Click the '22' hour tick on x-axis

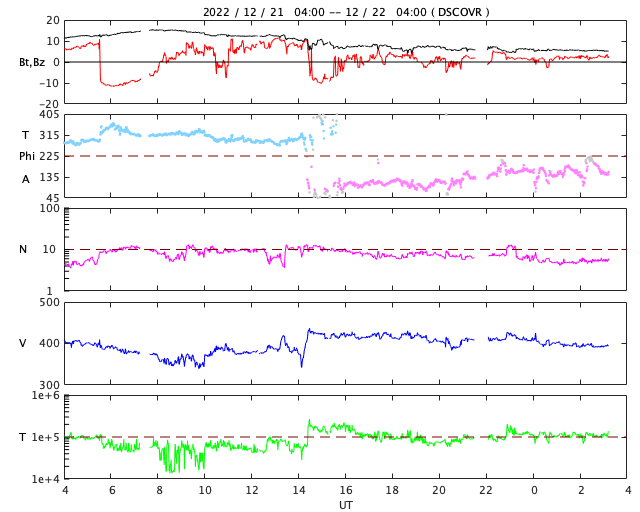pos(486,490)
